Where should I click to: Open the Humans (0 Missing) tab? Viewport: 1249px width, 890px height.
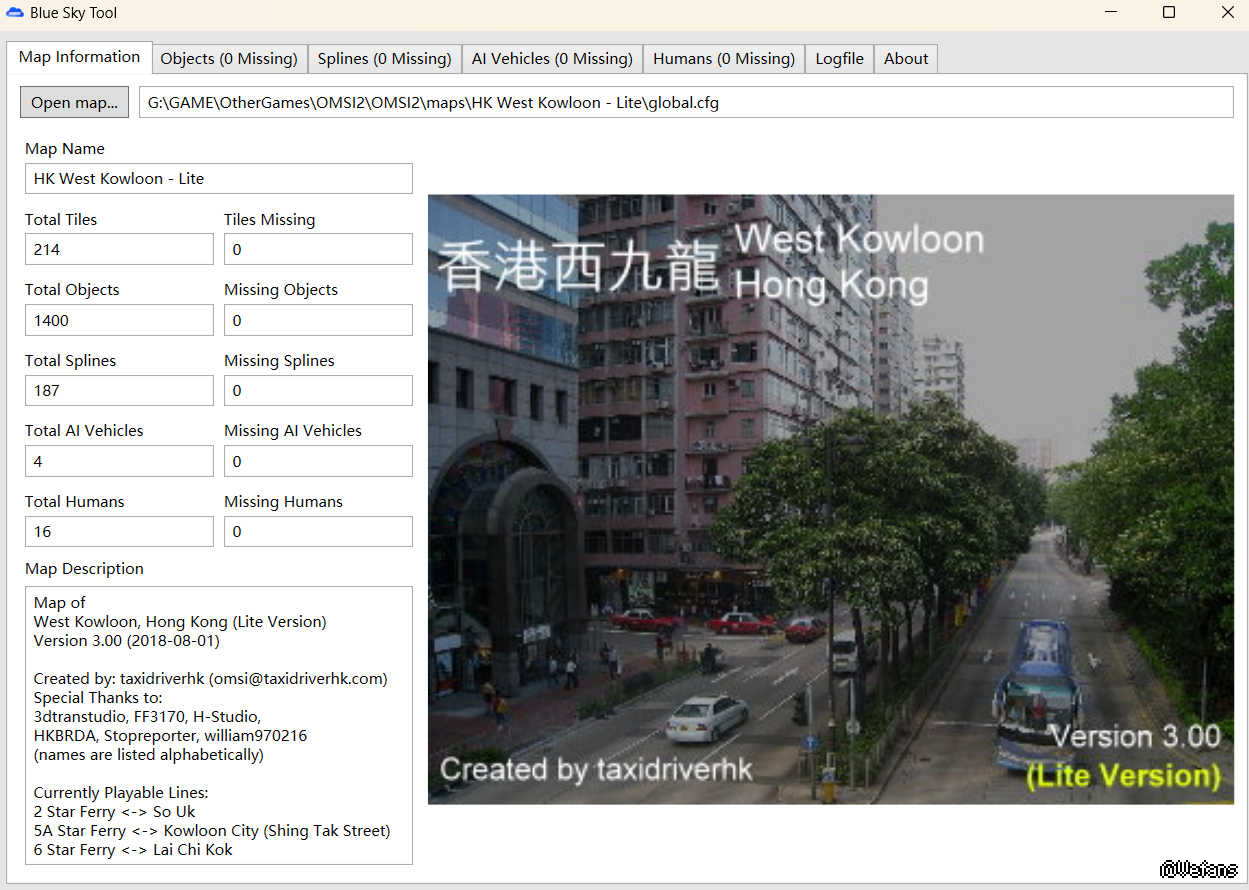click(723, 59)
